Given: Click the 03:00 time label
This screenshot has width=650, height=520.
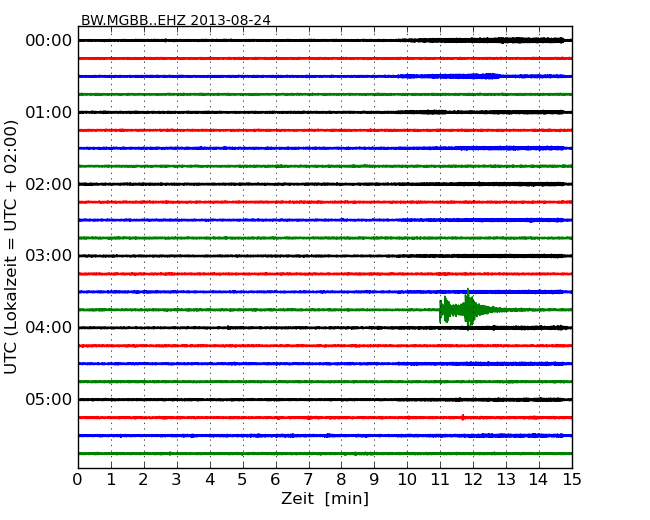Looking at the screenshot, I should tap(49, 256).
